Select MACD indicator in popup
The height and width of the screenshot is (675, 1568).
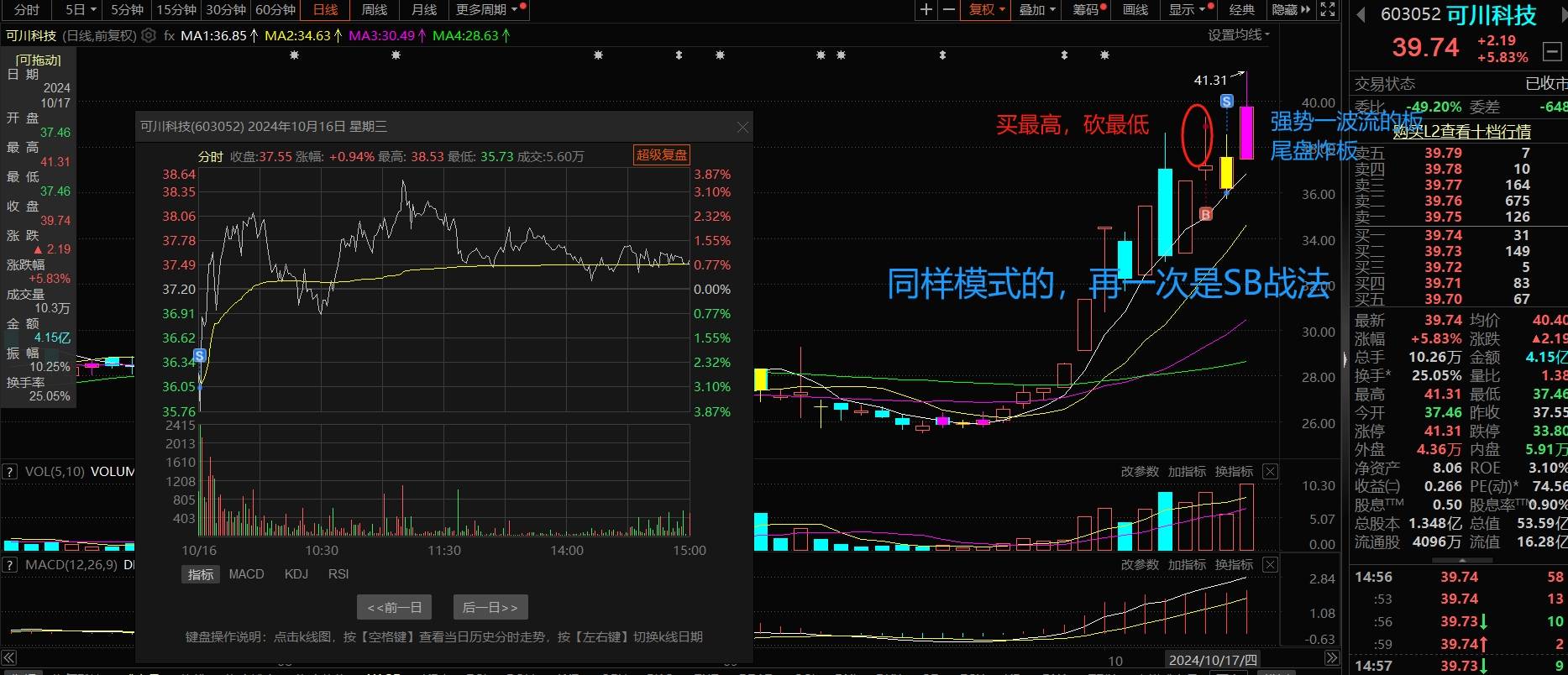246,574
